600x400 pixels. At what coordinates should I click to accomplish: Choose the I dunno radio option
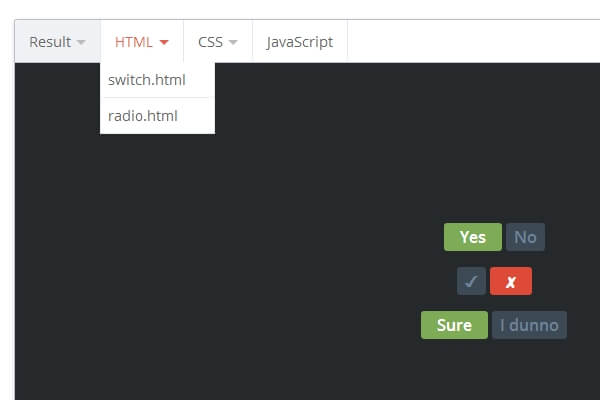click(x=529, y=325)
